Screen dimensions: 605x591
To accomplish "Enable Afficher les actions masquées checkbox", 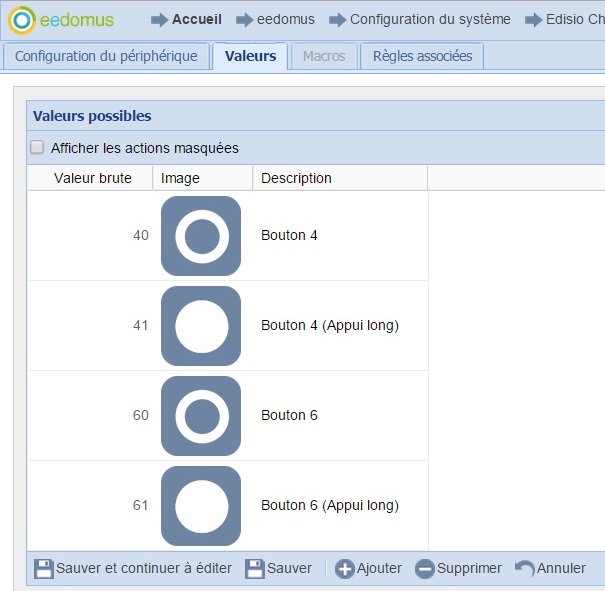I will (x=38, y=148).
